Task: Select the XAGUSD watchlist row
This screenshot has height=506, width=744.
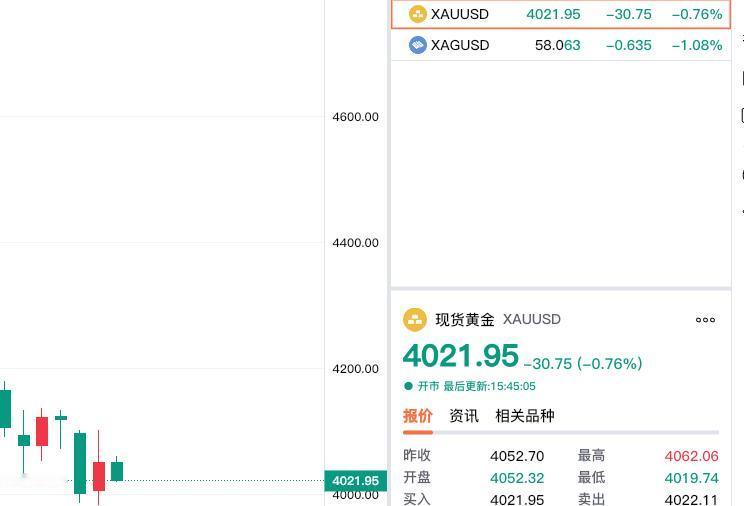Action: 561,45
